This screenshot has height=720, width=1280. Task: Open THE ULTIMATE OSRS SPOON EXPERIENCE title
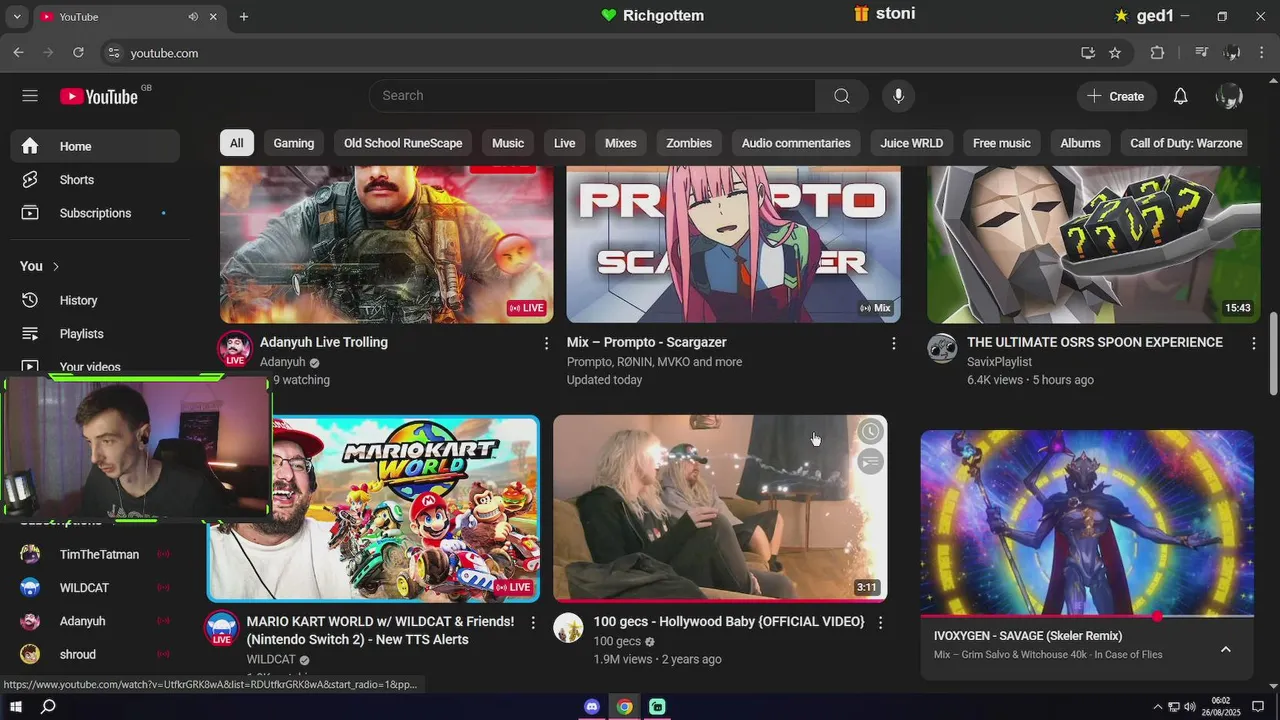(1095, 342)
